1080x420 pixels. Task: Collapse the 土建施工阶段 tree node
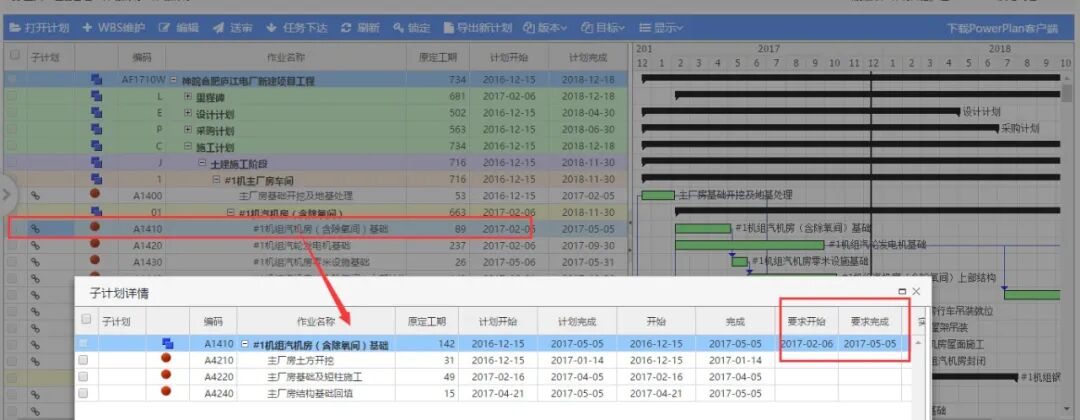point(202,162)
